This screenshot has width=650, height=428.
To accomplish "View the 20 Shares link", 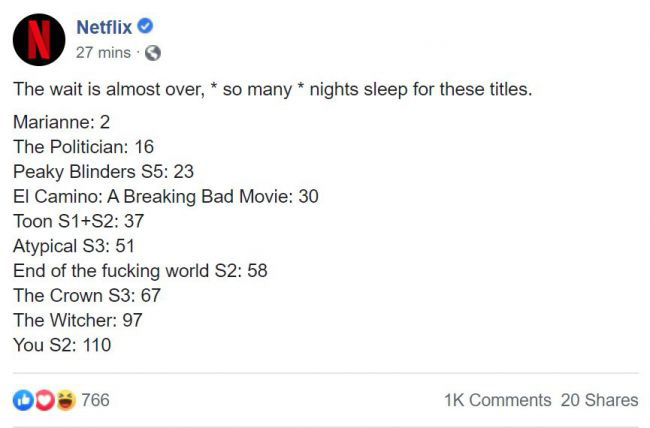I will (599, 400).
